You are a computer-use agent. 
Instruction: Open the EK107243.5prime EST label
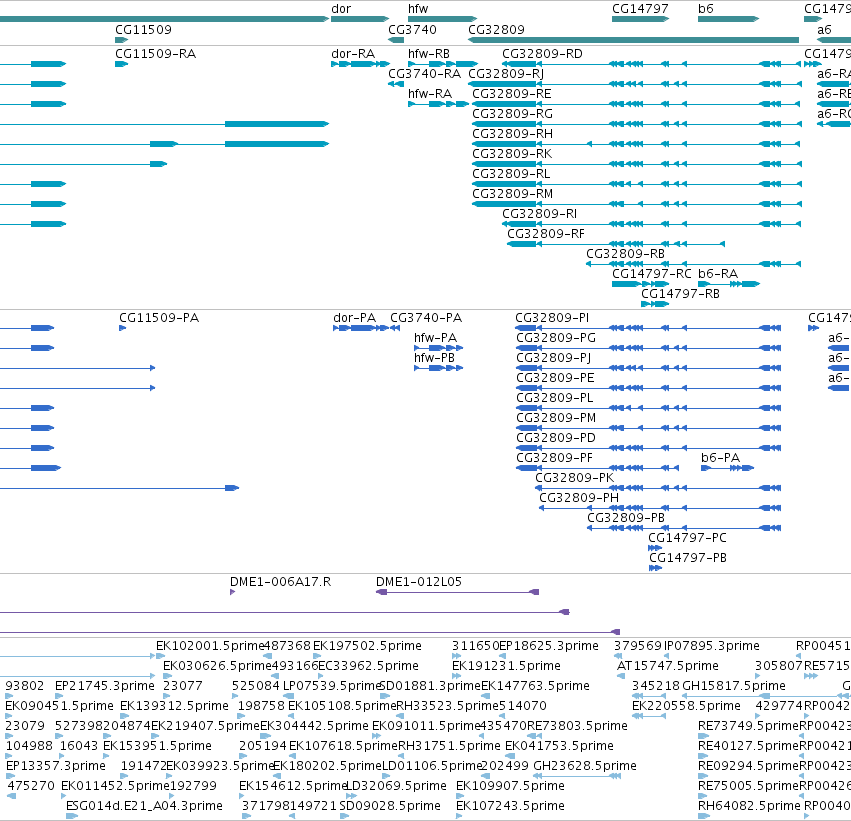point(510,806)
